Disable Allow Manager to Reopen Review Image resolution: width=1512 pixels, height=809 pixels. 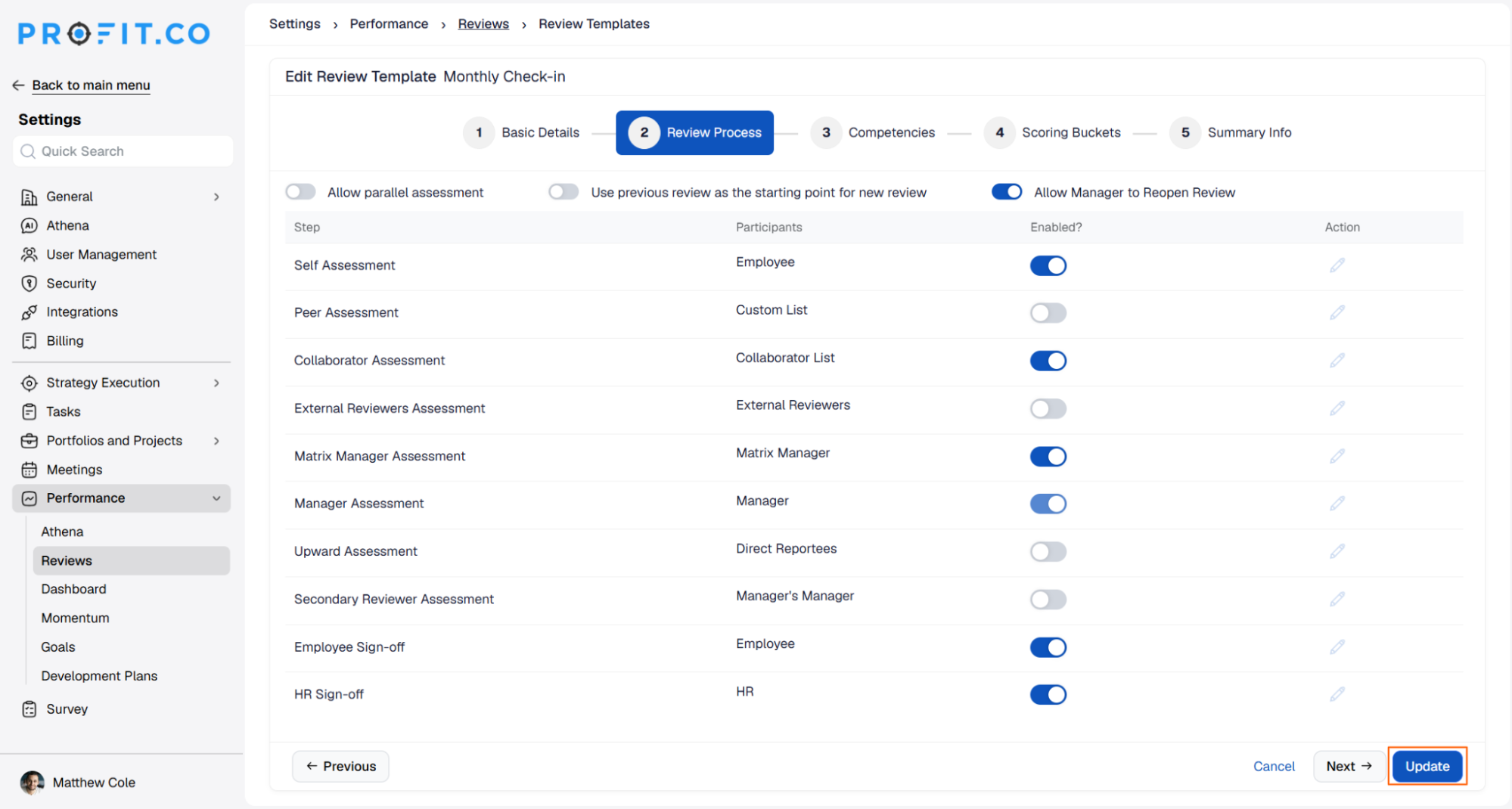[x=1007, y=192]
